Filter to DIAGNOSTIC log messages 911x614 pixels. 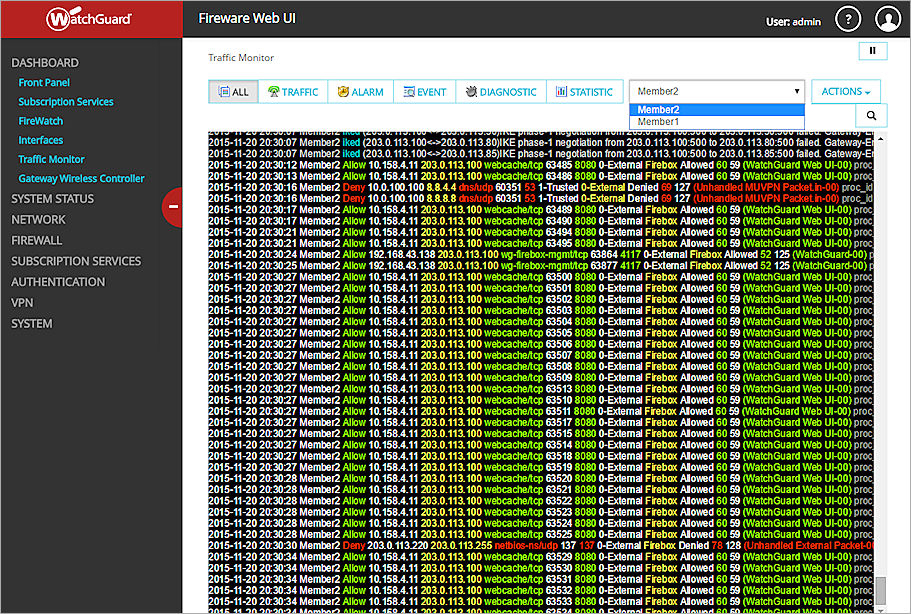501,92
